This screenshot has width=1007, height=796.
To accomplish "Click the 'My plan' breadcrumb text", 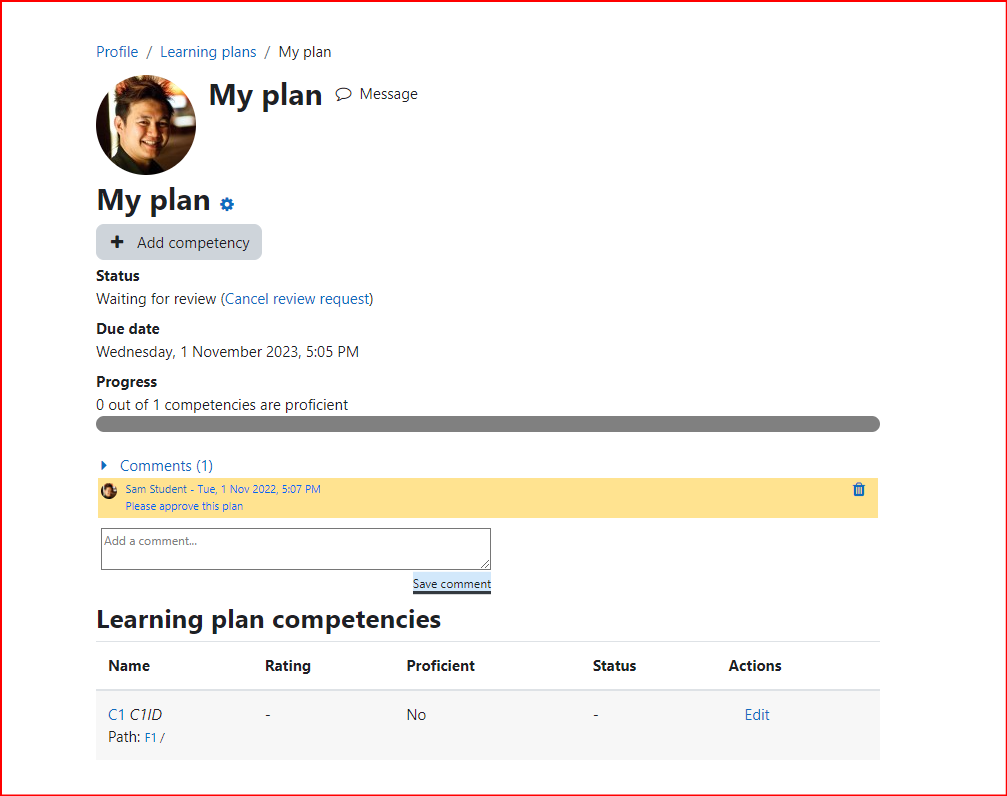I will (x=305, y=52).
